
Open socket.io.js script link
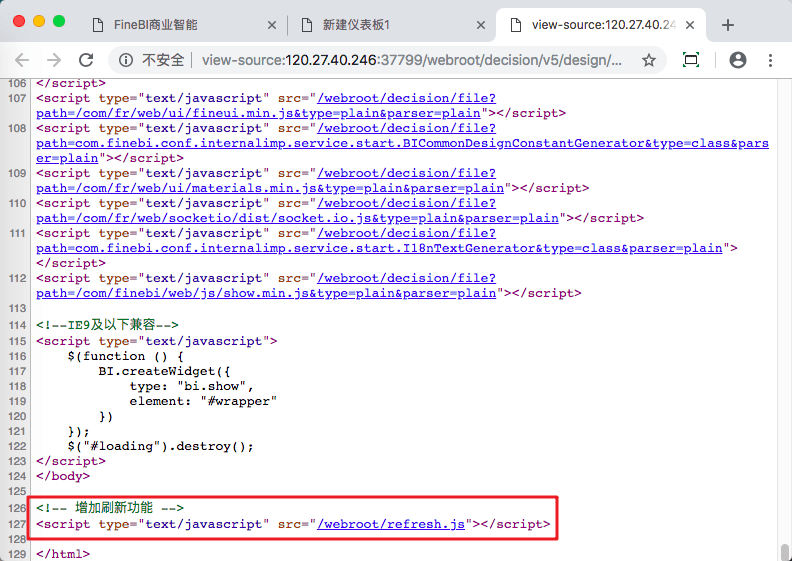point(298,218)
